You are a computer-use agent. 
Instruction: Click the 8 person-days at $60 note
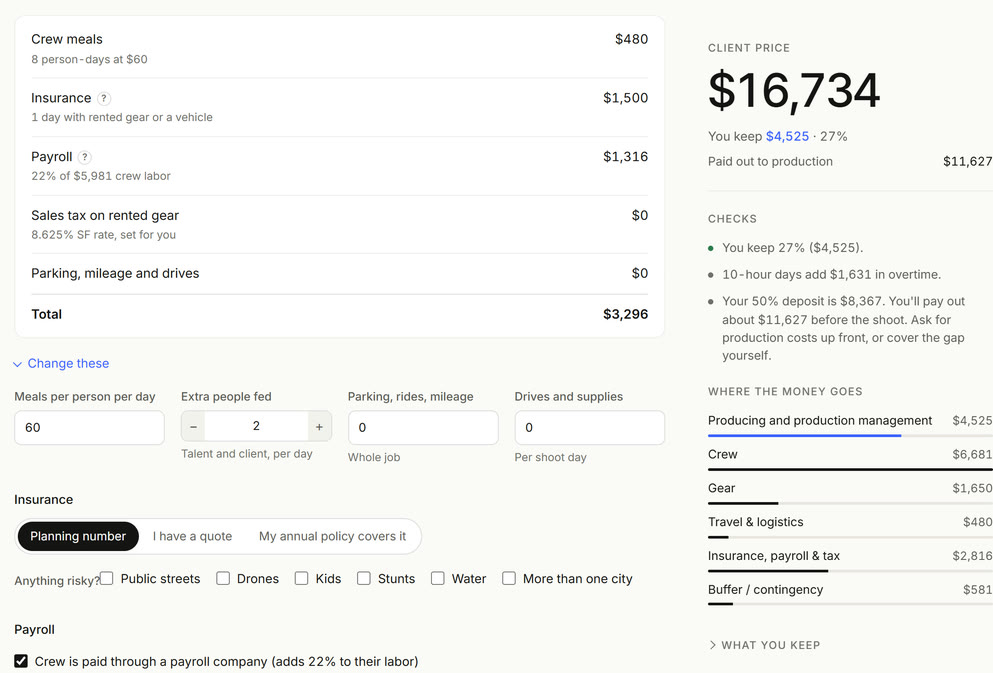89,59
